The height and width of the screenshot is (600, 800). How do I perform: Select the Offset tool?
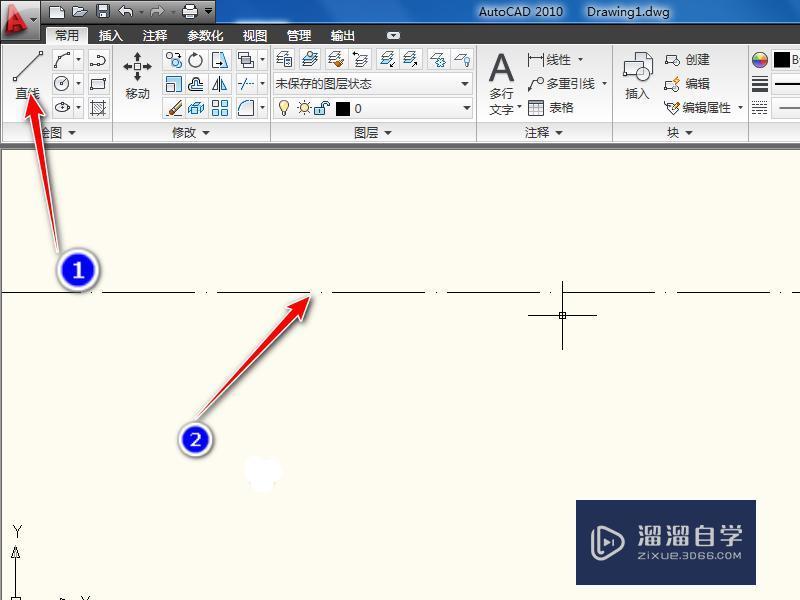click(196, 84)
